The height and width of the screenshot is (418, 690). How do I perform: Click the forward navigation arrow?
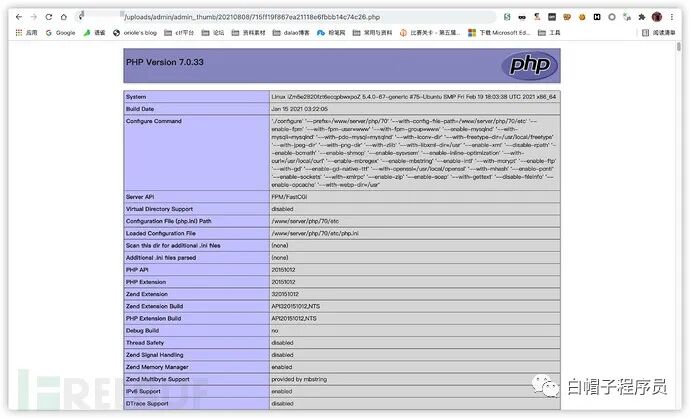(33, 17)
